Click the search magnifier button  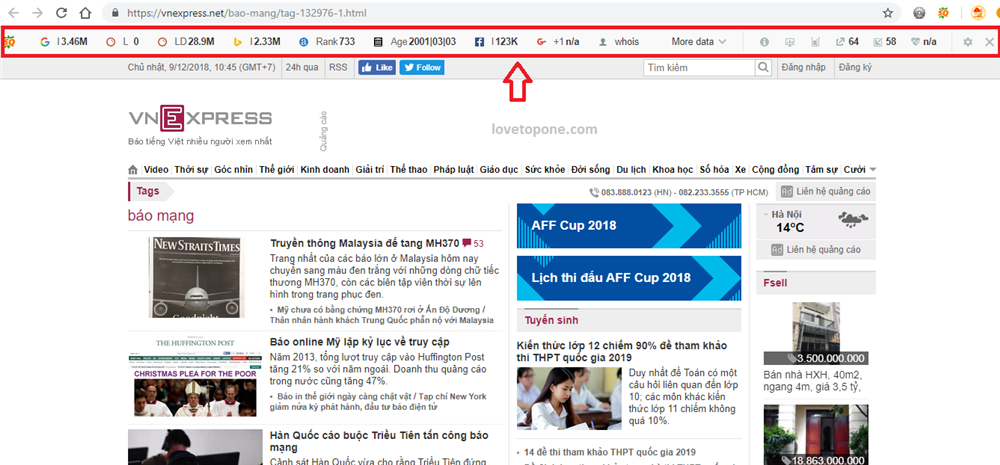(x=764, y=68)
